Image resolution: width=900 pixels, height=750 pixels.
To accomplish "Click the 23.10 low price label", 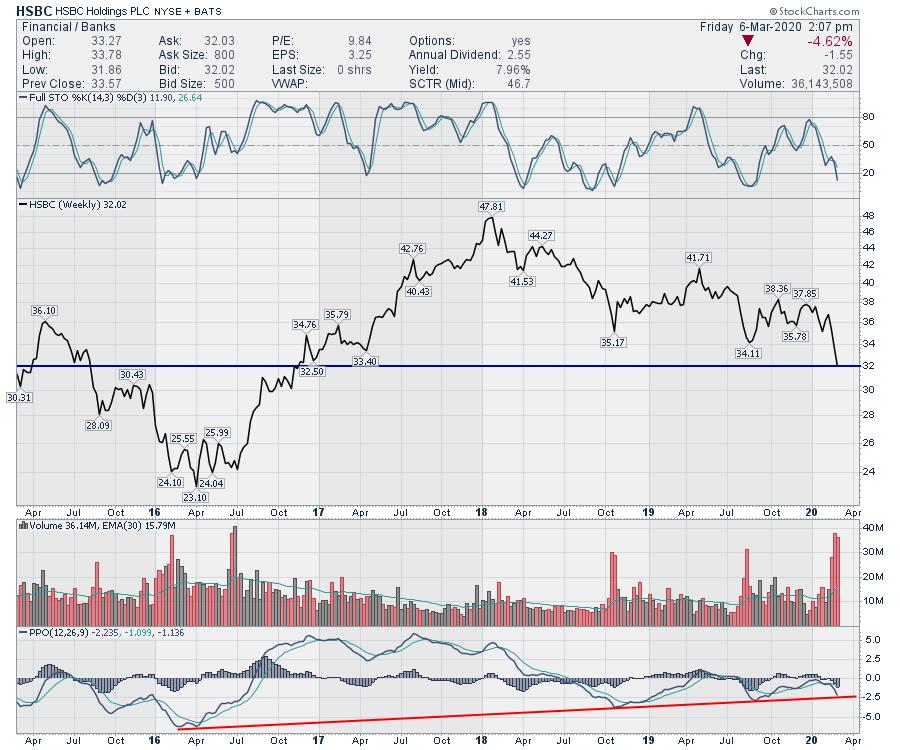I will click(x=195, y=497).
